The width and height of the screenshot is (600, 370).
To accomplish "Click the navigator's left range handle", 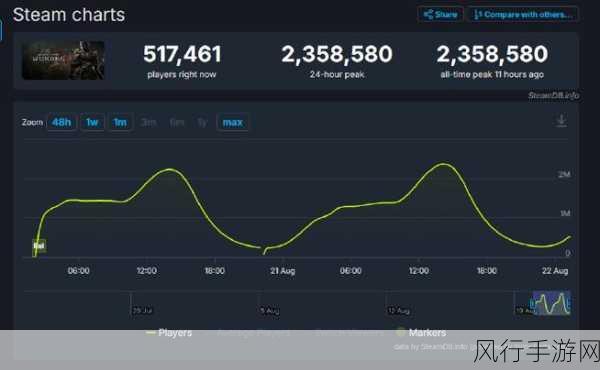I will (x=532, y=303).
